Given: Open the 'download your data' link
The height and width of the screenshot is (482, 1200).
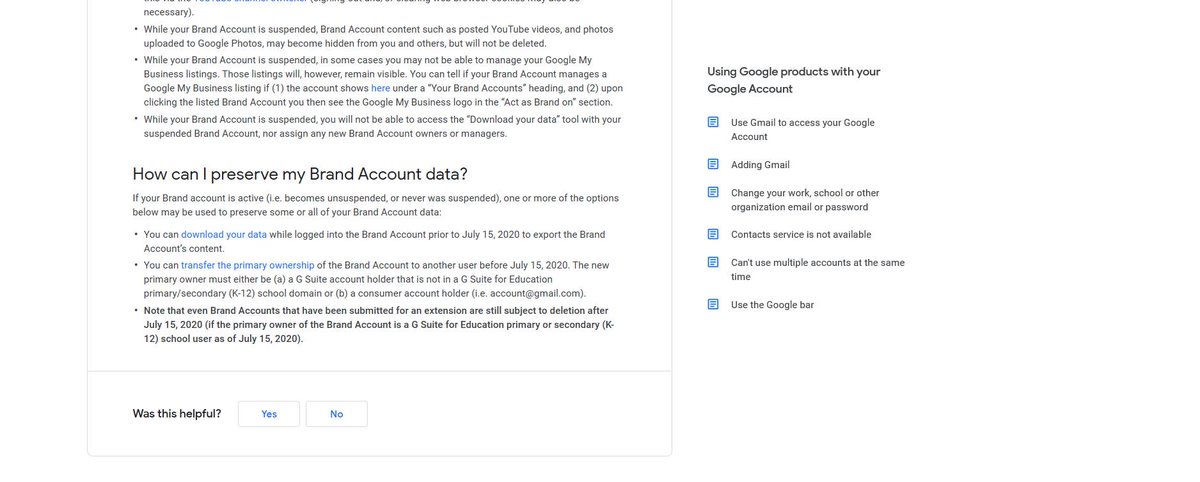Looking at the screenshot, I should pos(224,234).
